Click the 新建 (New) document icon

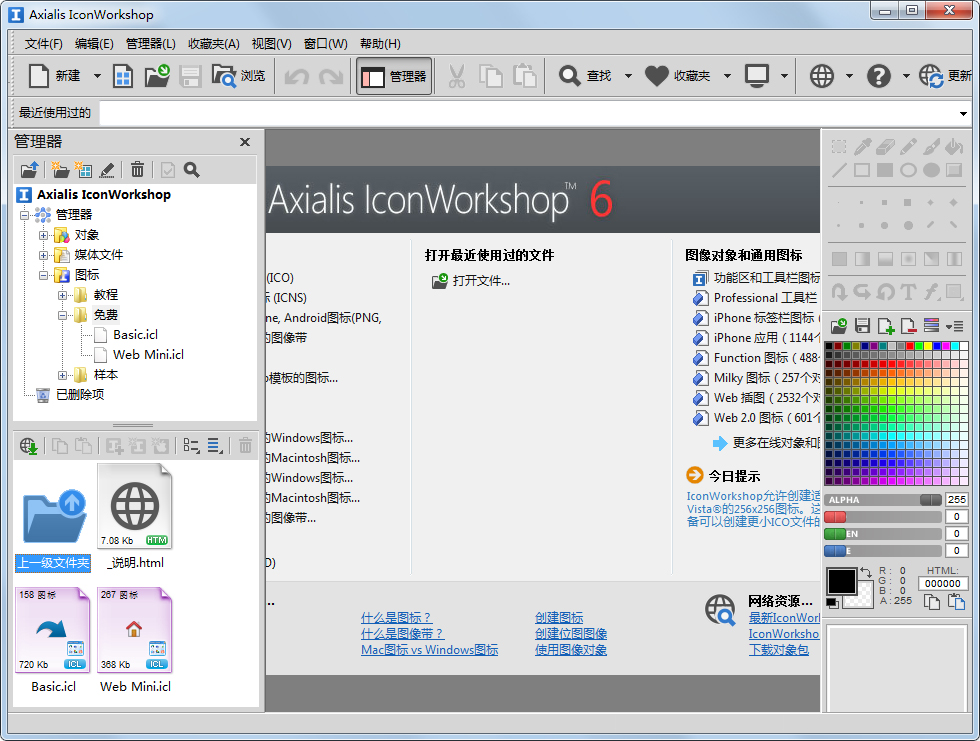coord(39,76)
